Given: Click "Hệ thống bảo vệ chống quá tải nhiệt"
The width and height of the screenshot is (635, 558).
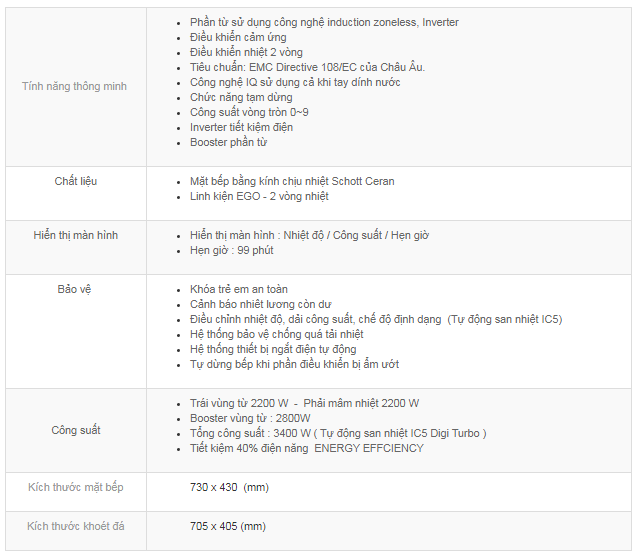Looking at the screenshot, I should click(277, 334).
